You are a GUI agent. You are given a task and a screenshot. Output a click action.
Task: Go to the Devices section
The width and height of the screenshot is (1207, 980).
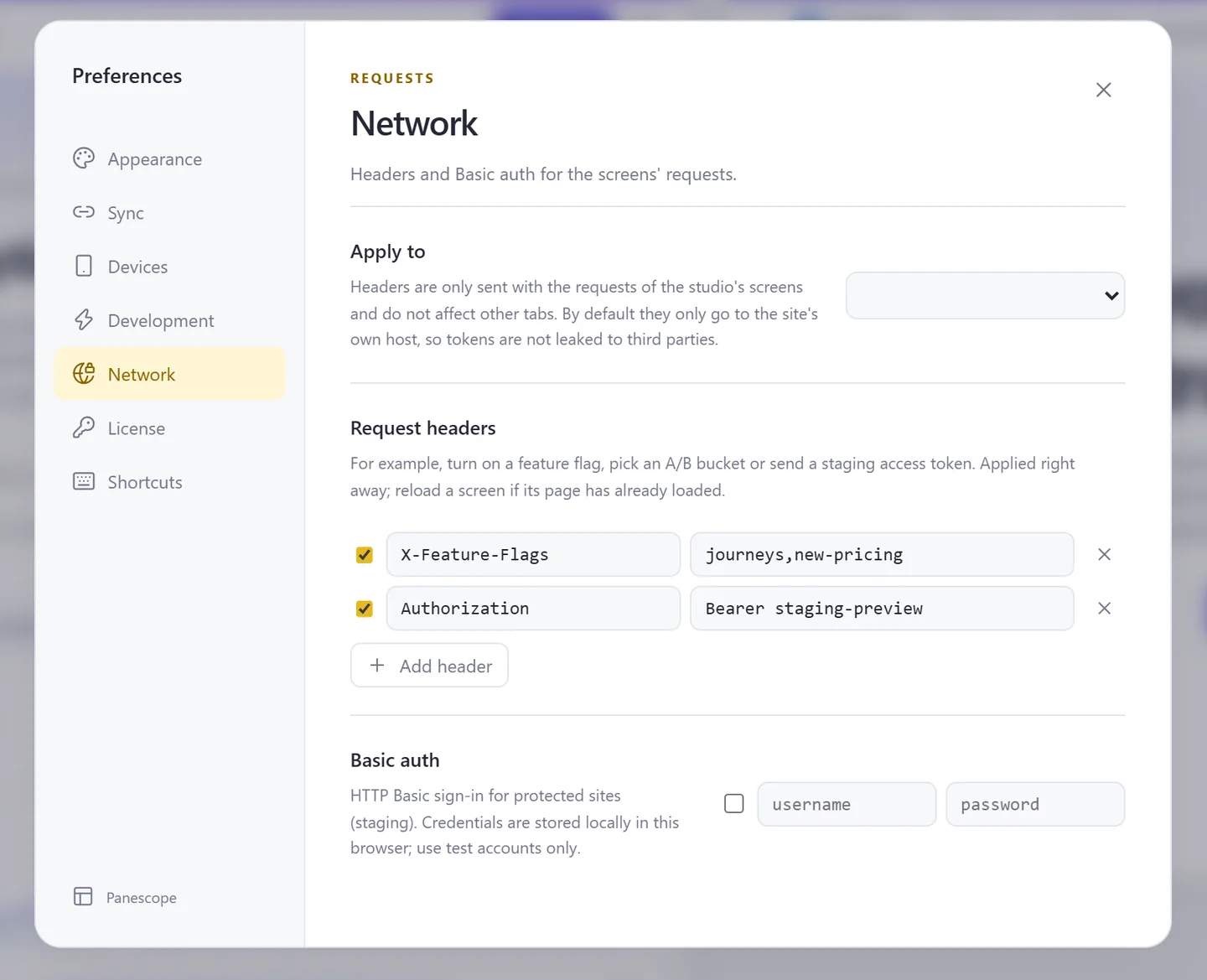[x=170, y=266]
